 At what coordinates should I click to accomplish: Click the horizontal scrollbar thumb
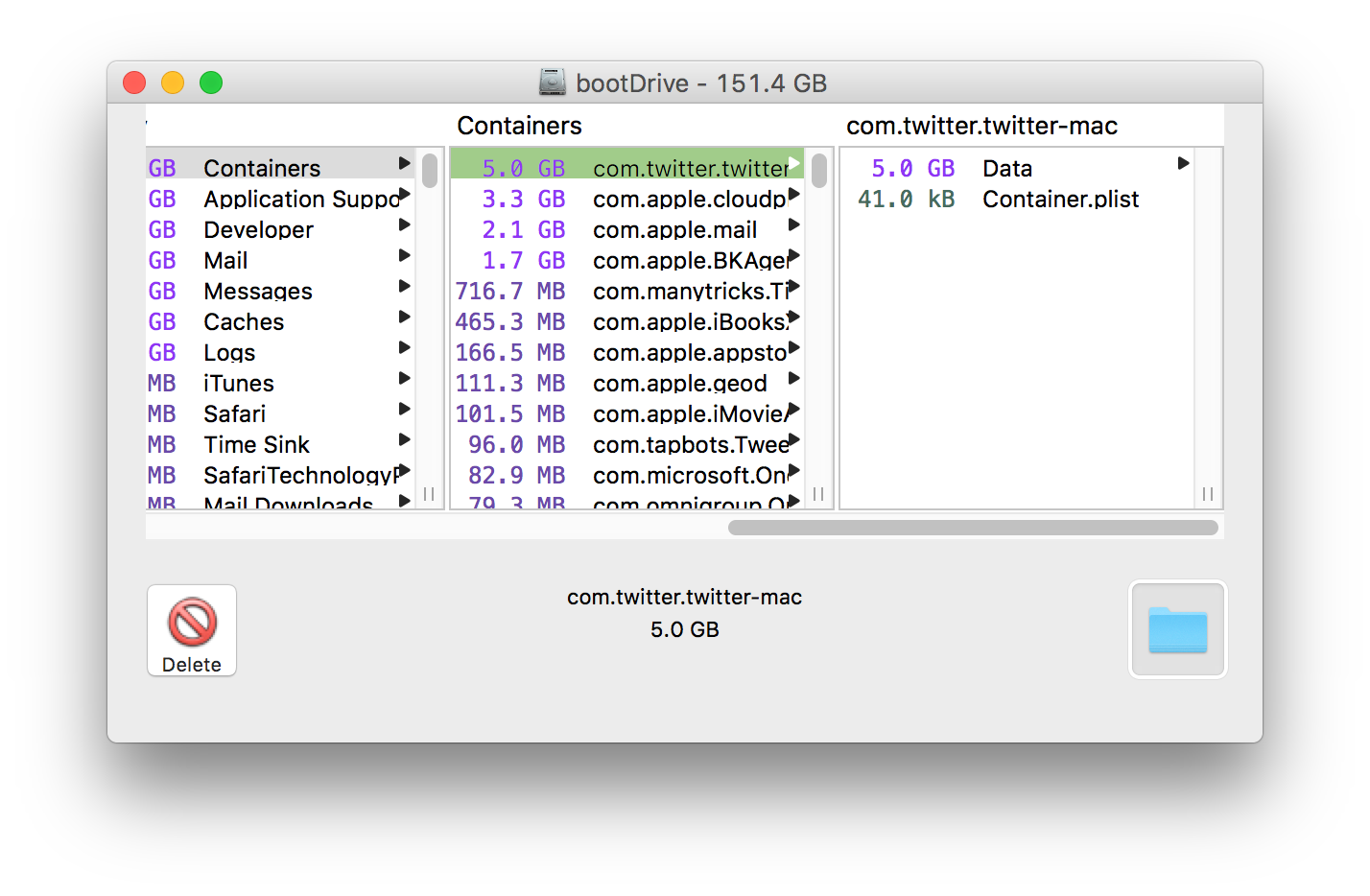[973, 528]
